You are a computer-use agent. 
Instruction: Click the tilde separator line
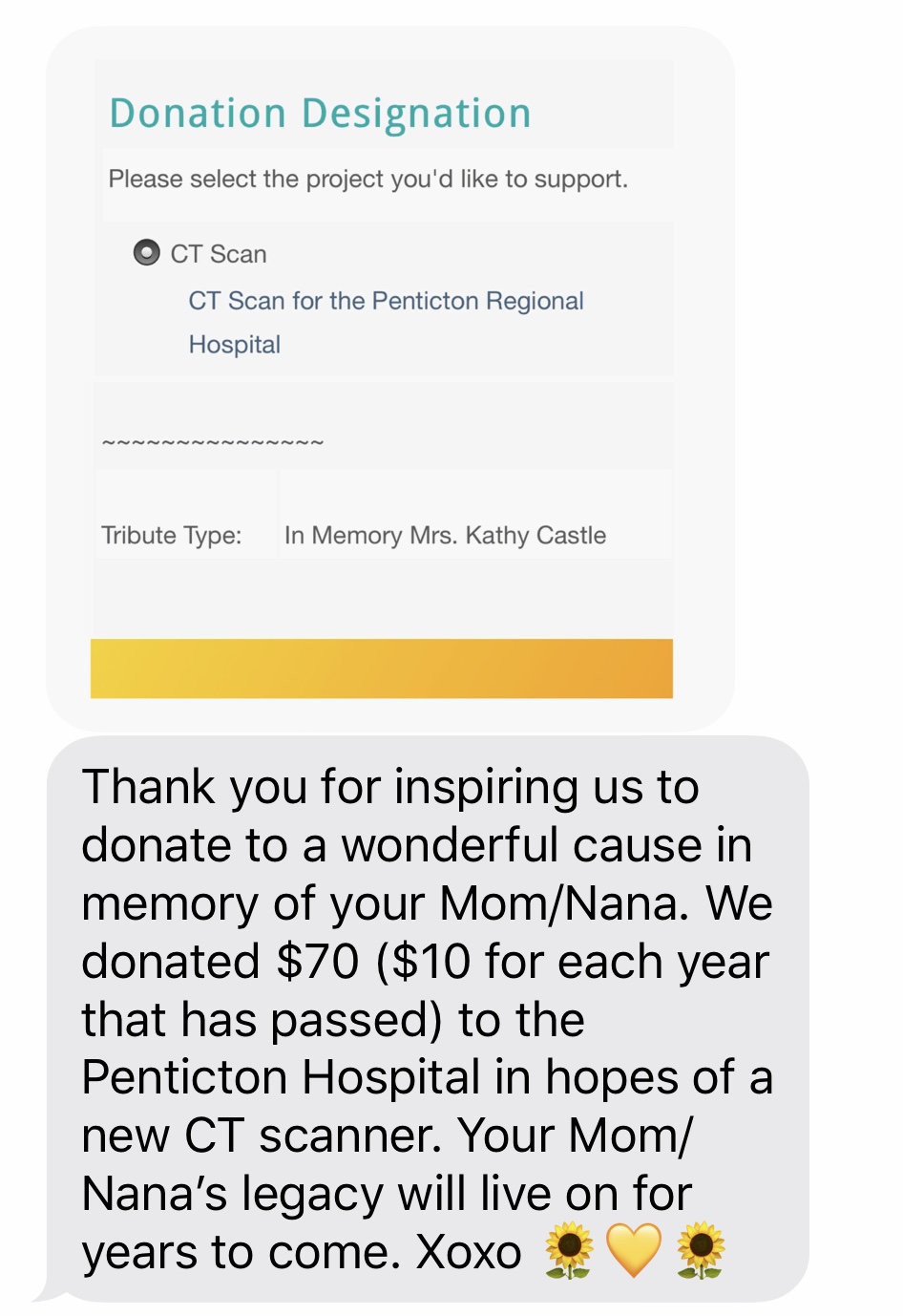(x=213, y=442)
